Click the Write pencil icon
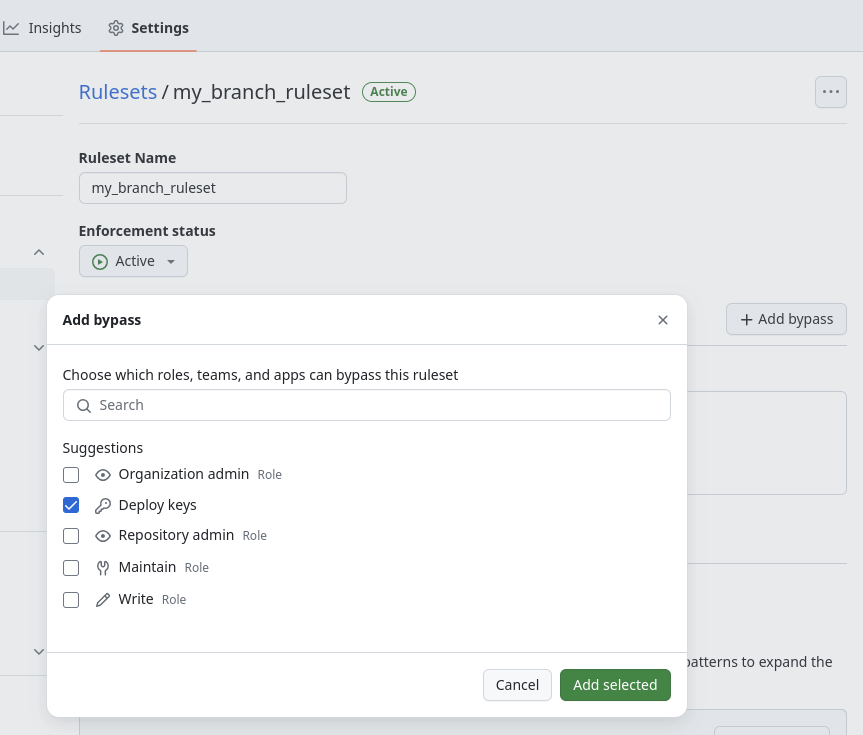Image resolution: width=863 pixels, height=735 pixels. (103, 600)
